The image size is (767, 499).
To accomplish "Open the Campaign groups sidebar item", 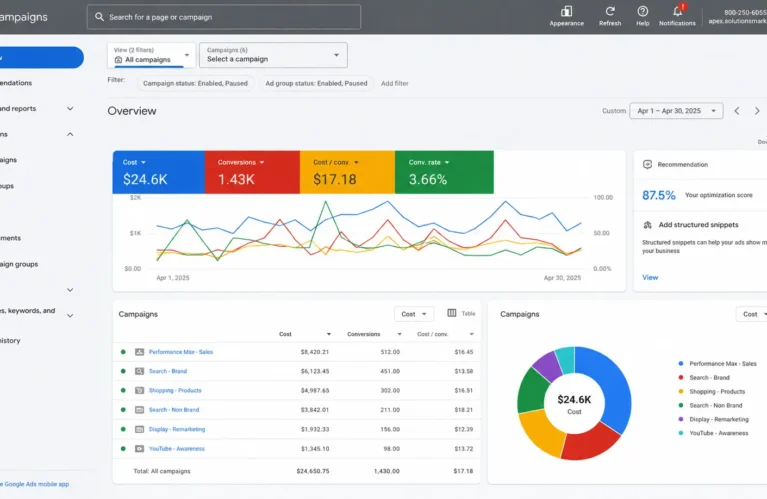I will pyautogui.click(x=19, y=264).
